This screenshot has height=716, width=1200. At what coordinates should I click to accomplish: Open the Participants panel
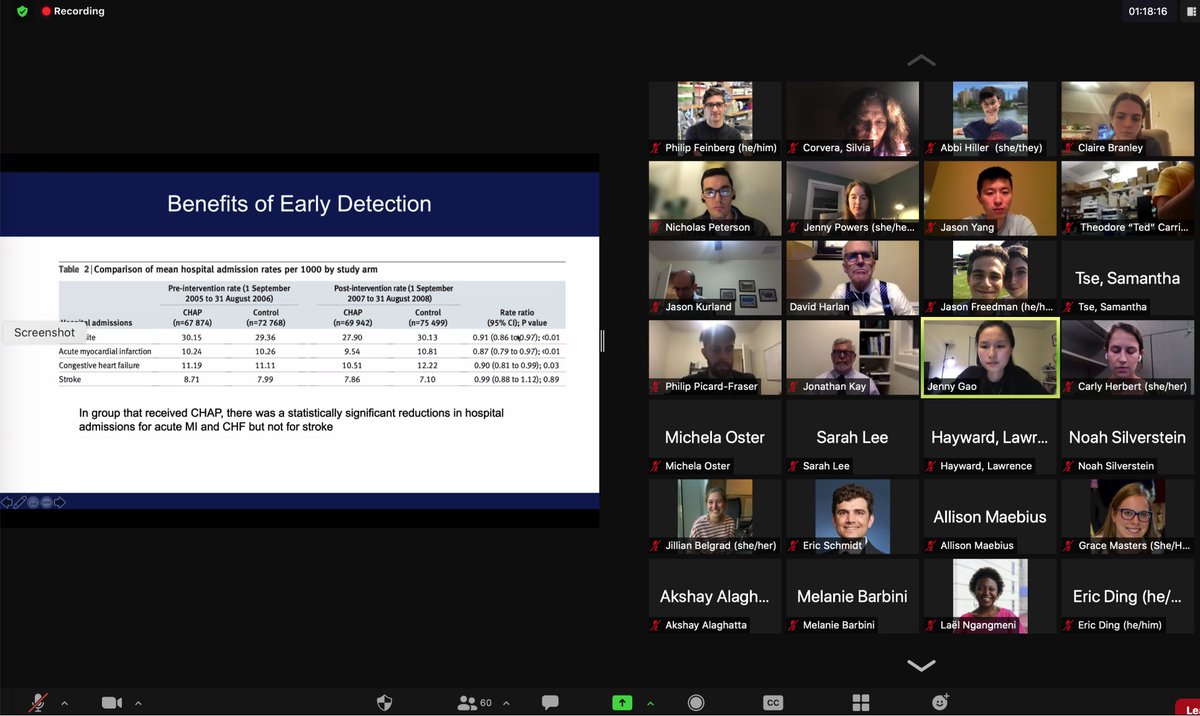[x=468, y=702]
